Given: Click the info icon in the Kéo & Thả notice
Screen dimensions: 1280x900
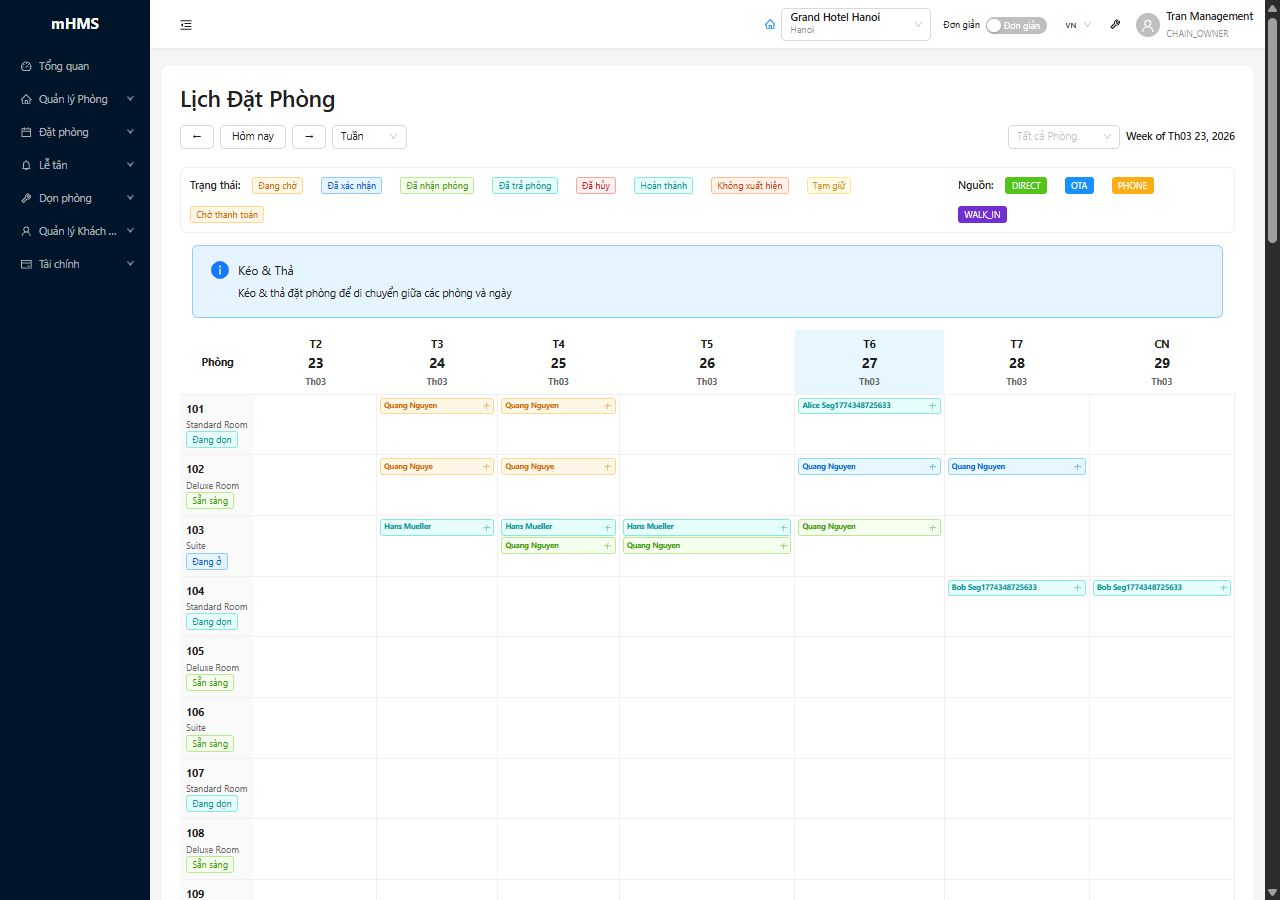Looking at the screenshot, I should (220, 271).
